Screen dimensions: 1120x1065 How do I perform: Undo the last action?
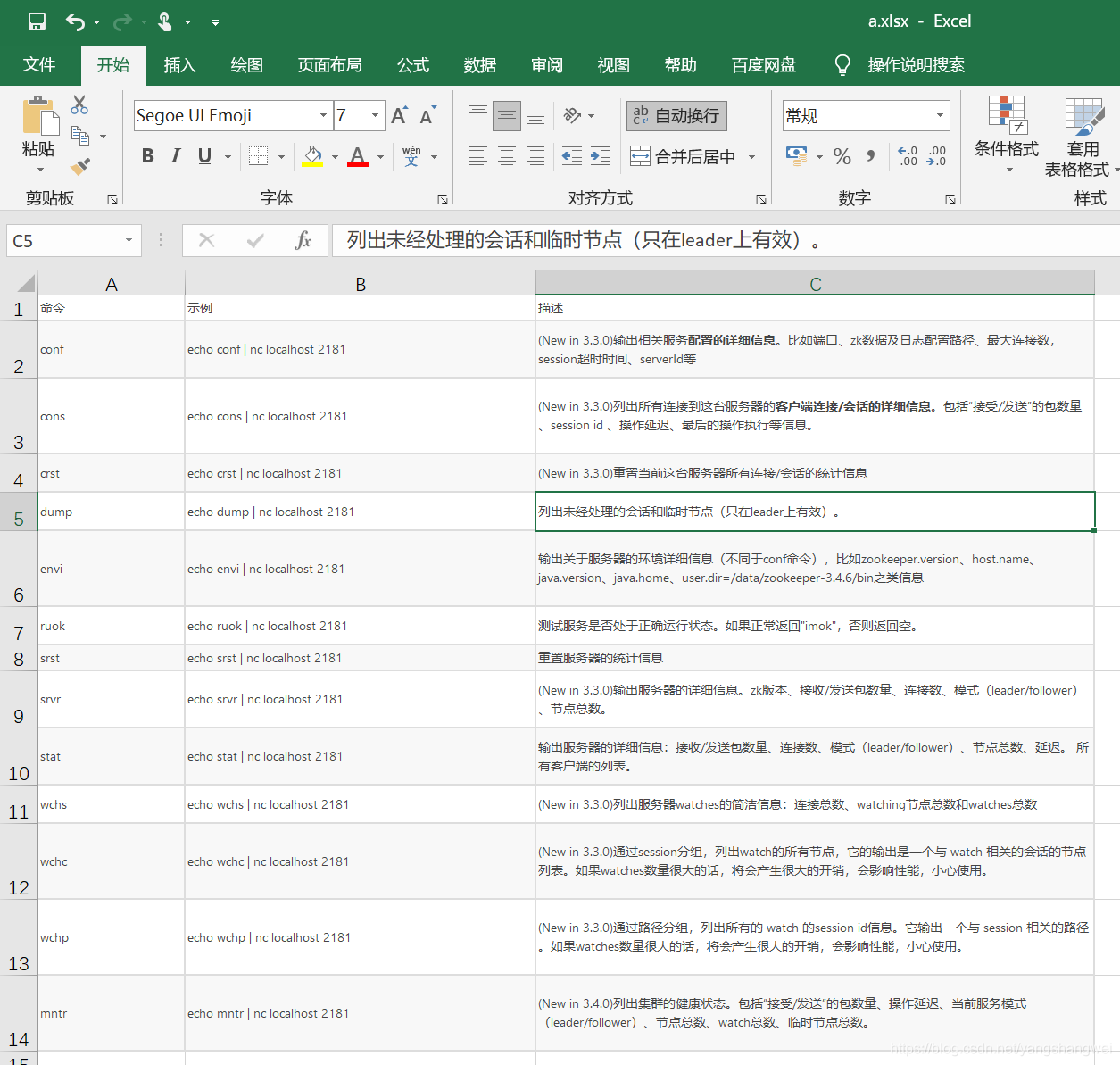click(75, 21)
